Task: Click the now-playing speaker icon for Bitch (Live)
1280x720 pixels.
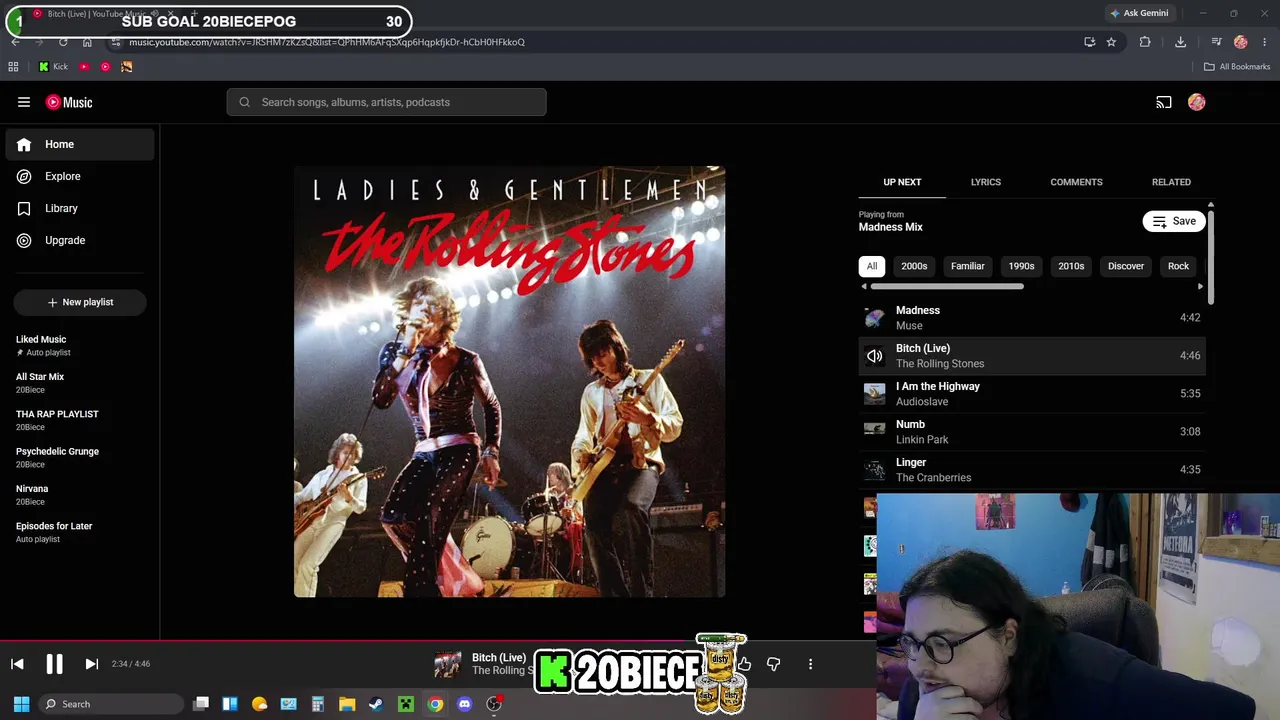Action: tap(875, 356)
